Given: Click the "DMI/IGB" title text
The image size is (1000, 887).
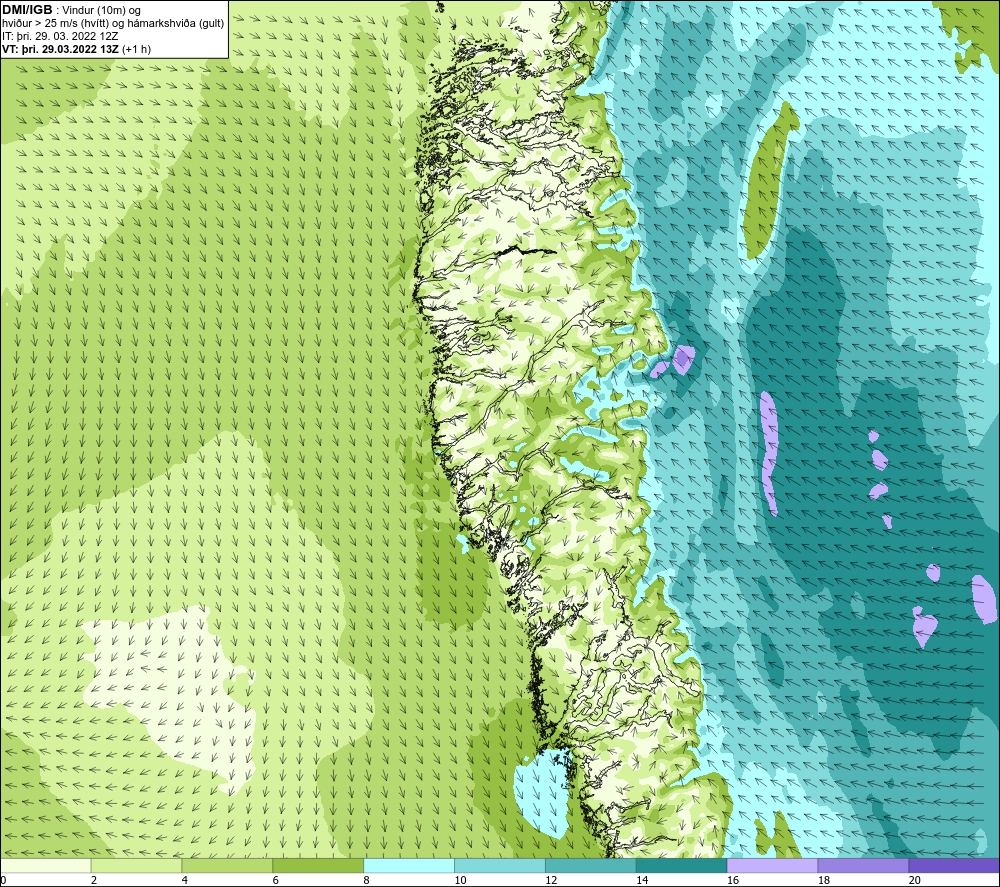Looking at the screenshot, I should coord(27,10).
